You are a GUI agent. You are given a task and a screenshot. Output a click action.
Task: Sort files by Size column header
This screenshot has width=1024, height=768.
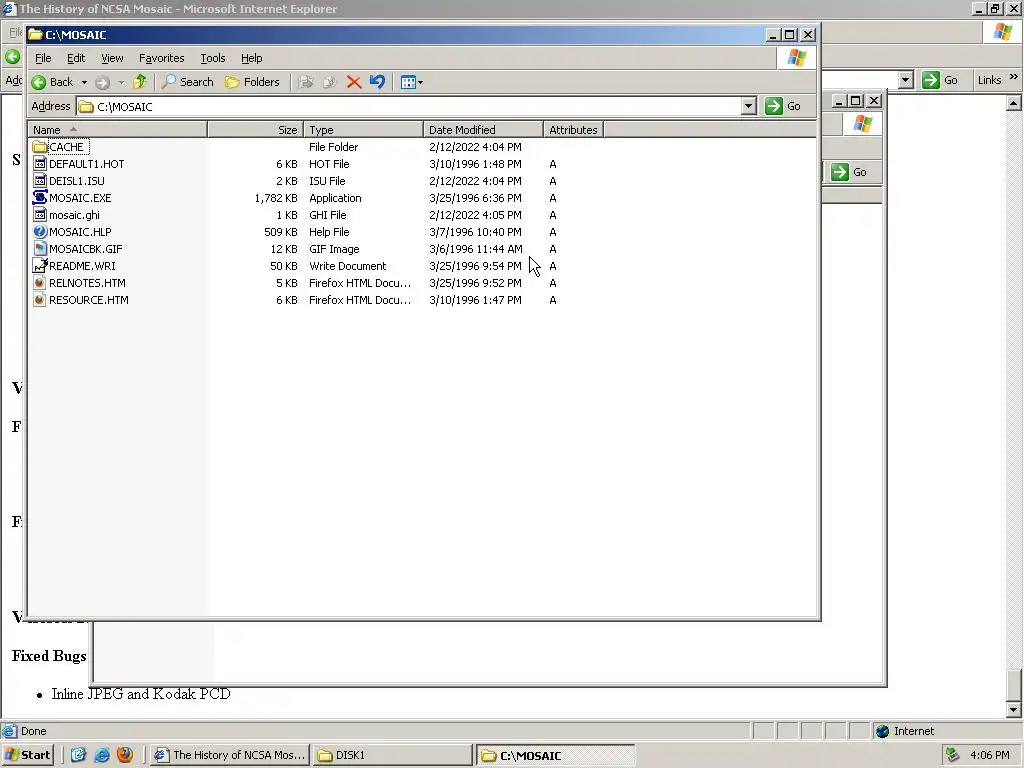(x=256, y=130)
